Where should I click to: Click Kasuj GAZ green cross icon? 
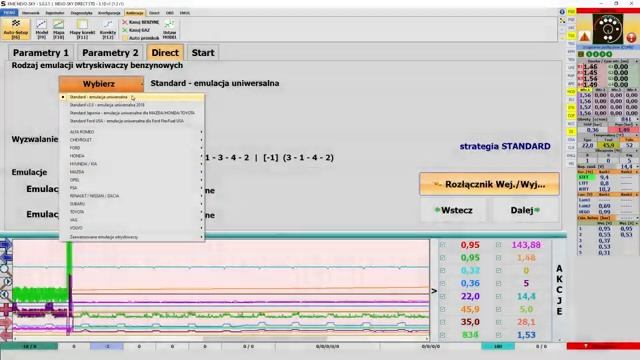tap(125, 30)
